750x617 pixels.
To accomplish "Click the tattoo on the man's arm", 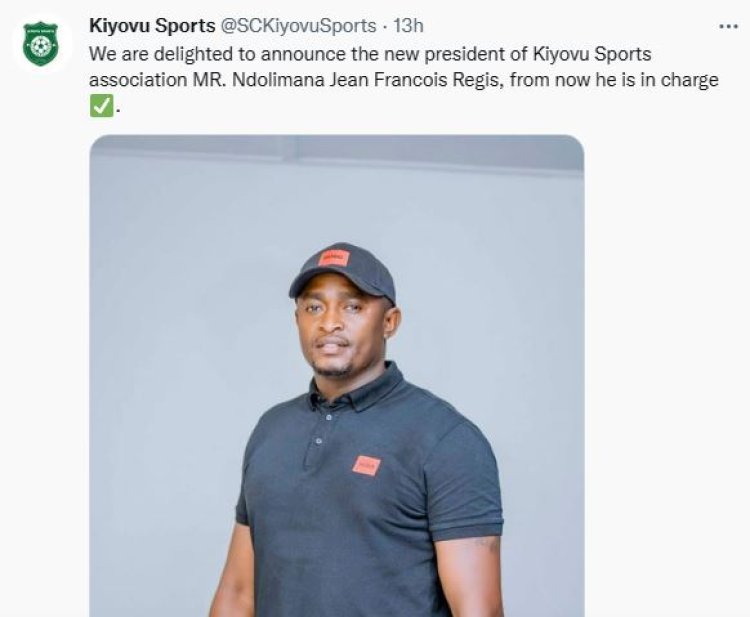I will coord(486,544).
